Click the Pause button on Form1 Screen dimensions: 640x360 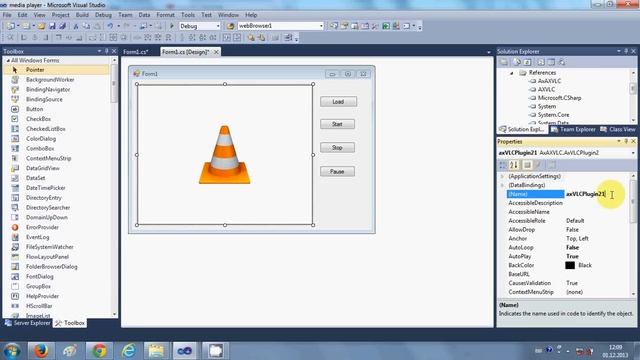(338, 172)
